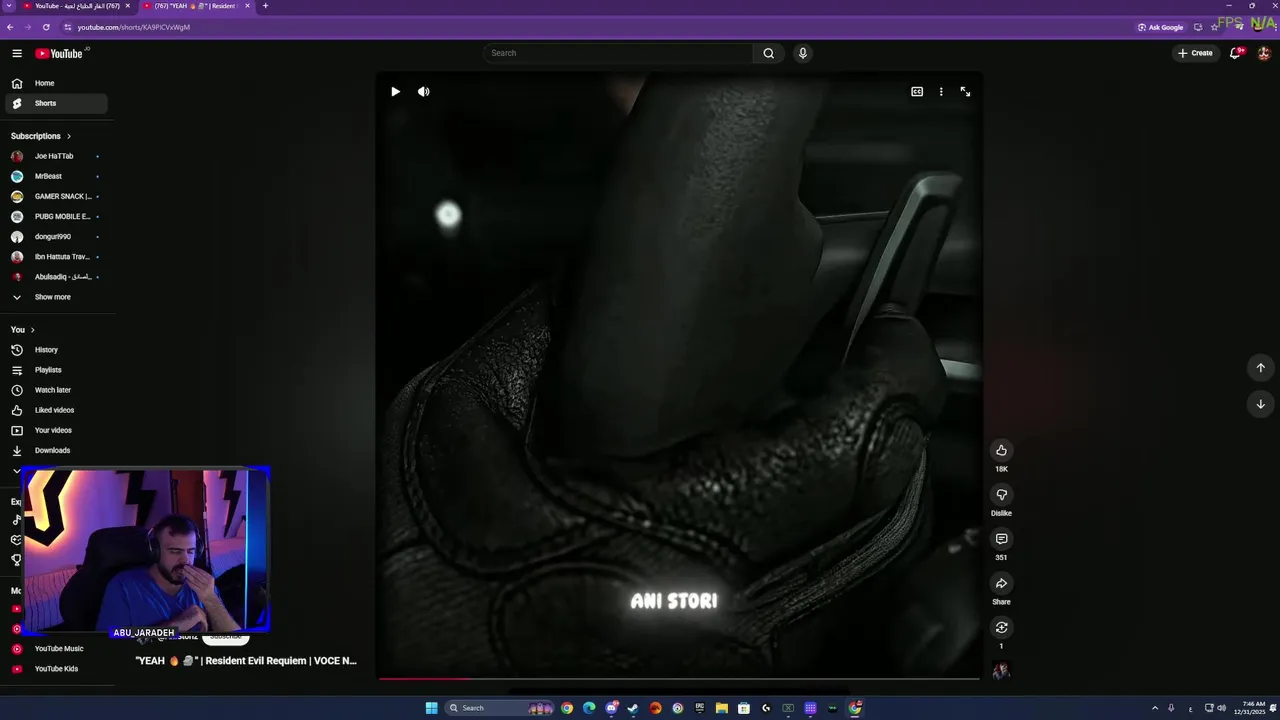Like this Short with 18K likes
1280x720 pixels.
click(1001, 450)
